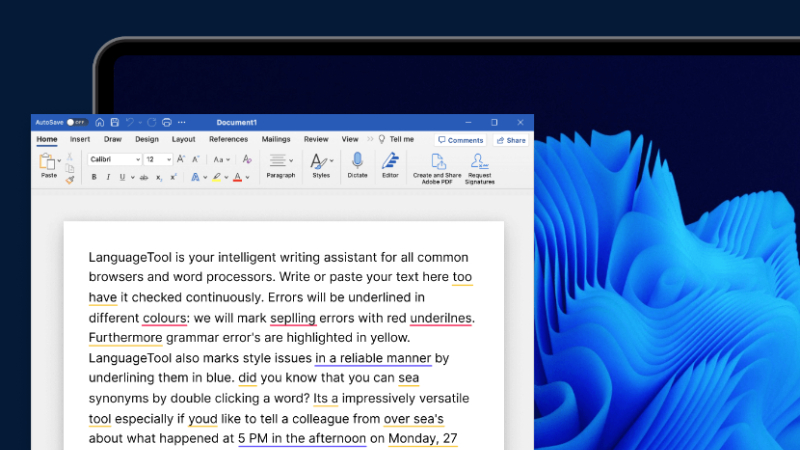Open the Insert tab

point(80,139)
